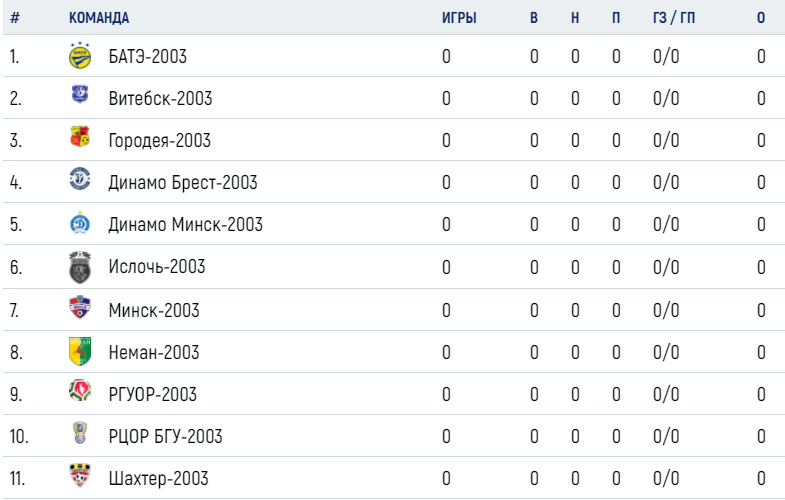
Task: Click the ГЗ / ГП column header
Action: tap(674, 18)
